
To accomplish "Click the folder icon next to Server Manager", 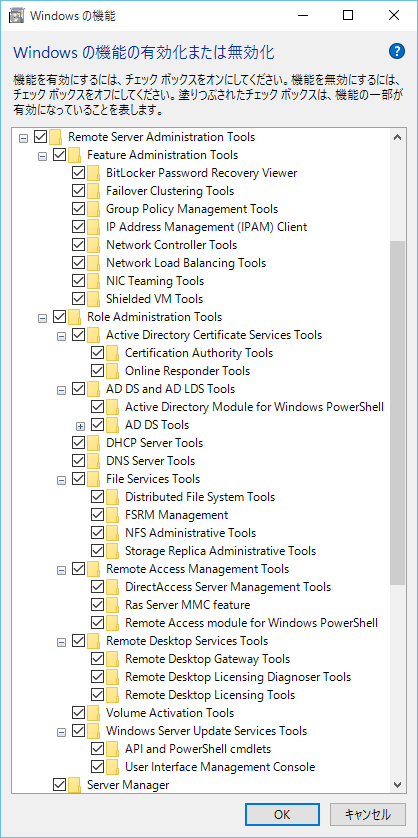I will point(75,785).
